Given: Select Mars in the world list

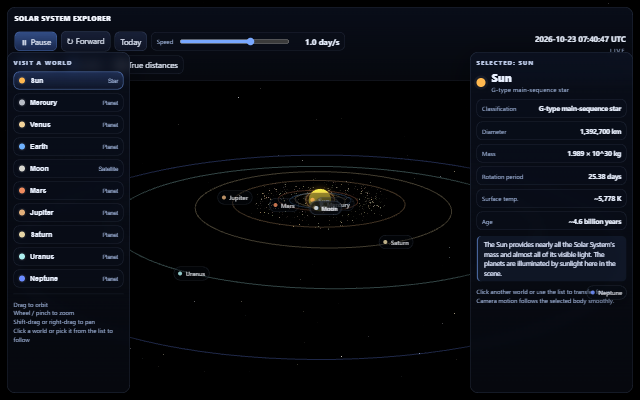Looking at the screenshot, I should pos(69,191).
